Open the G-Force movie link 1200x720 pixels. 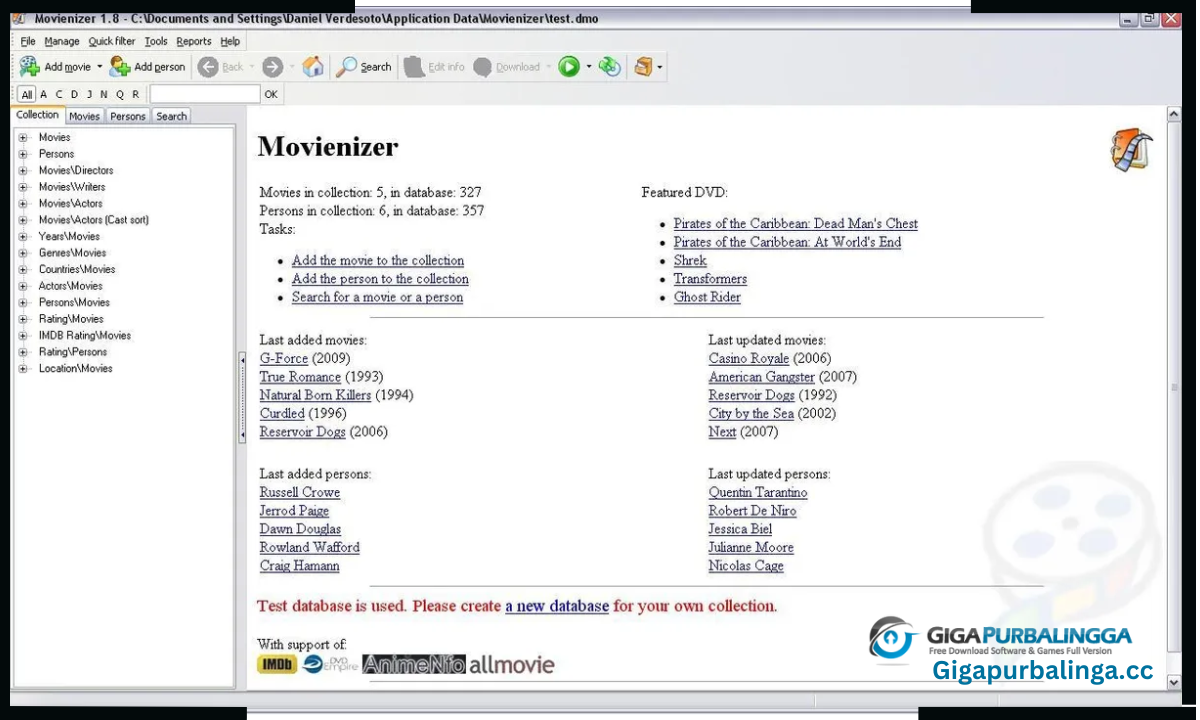(x=284, y=358)
